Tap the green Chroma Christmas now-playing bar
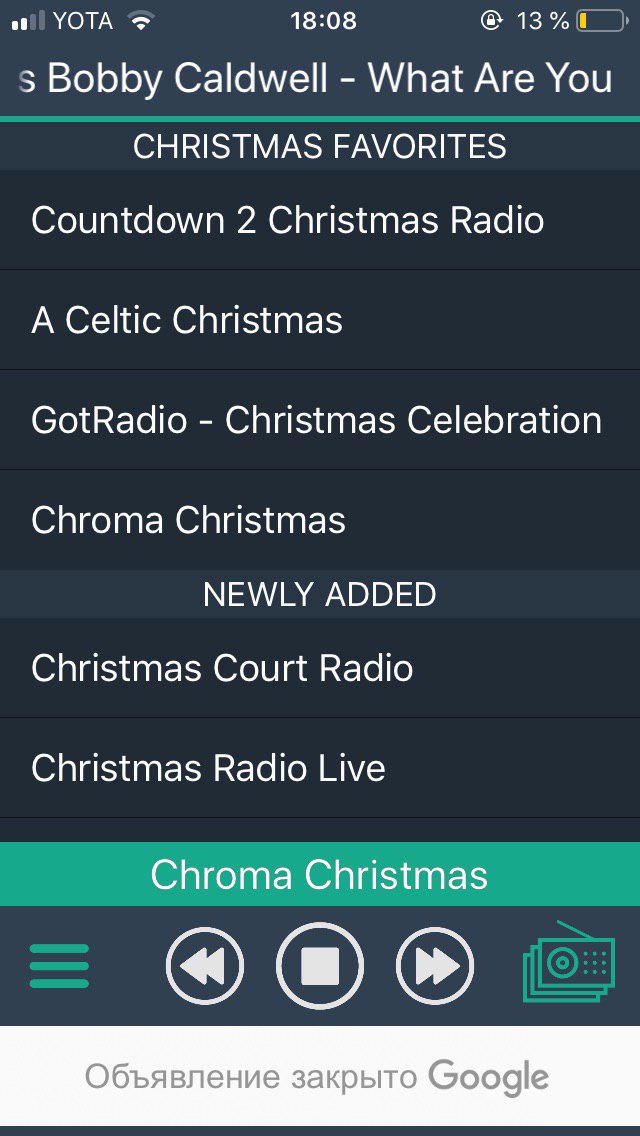The image size is (640, 1136). click(x=320, y=875)
